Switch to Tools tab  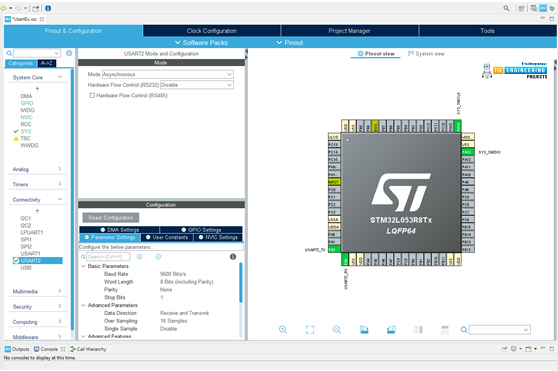click(488, 31)
